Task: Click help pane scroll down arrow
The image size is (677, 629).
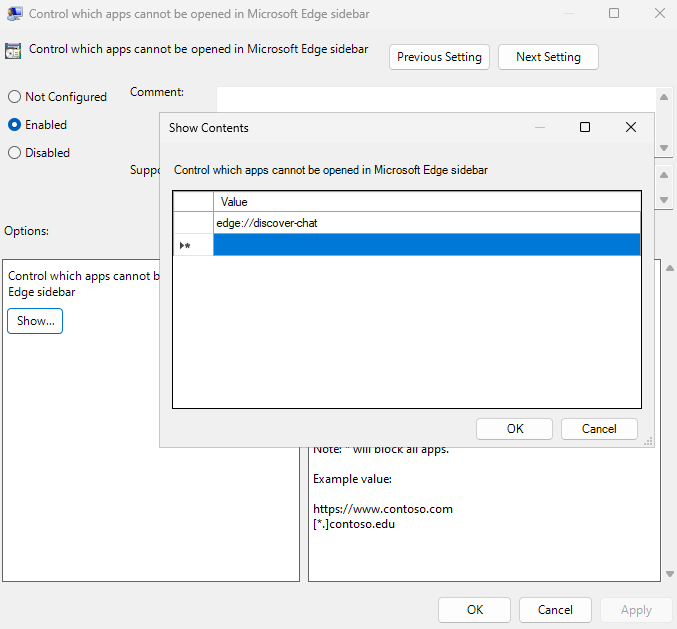Action: click(x=670, y=574)
